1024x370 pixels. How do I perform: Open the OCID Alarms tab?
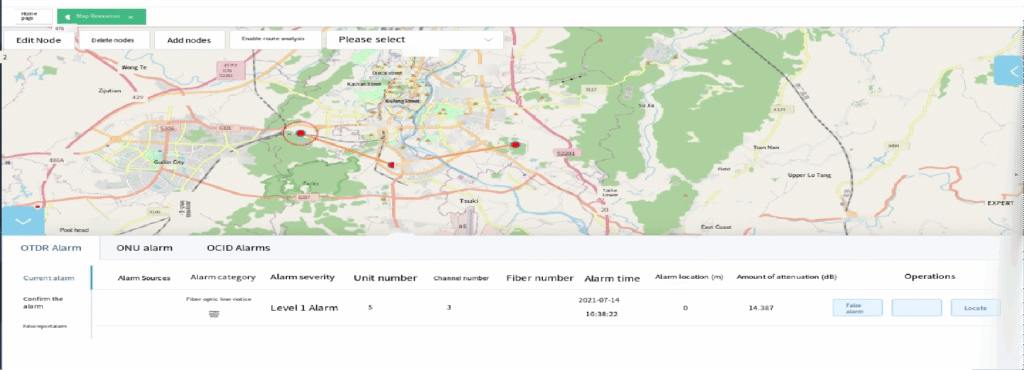pyautogui.click(x=238, y=248)
